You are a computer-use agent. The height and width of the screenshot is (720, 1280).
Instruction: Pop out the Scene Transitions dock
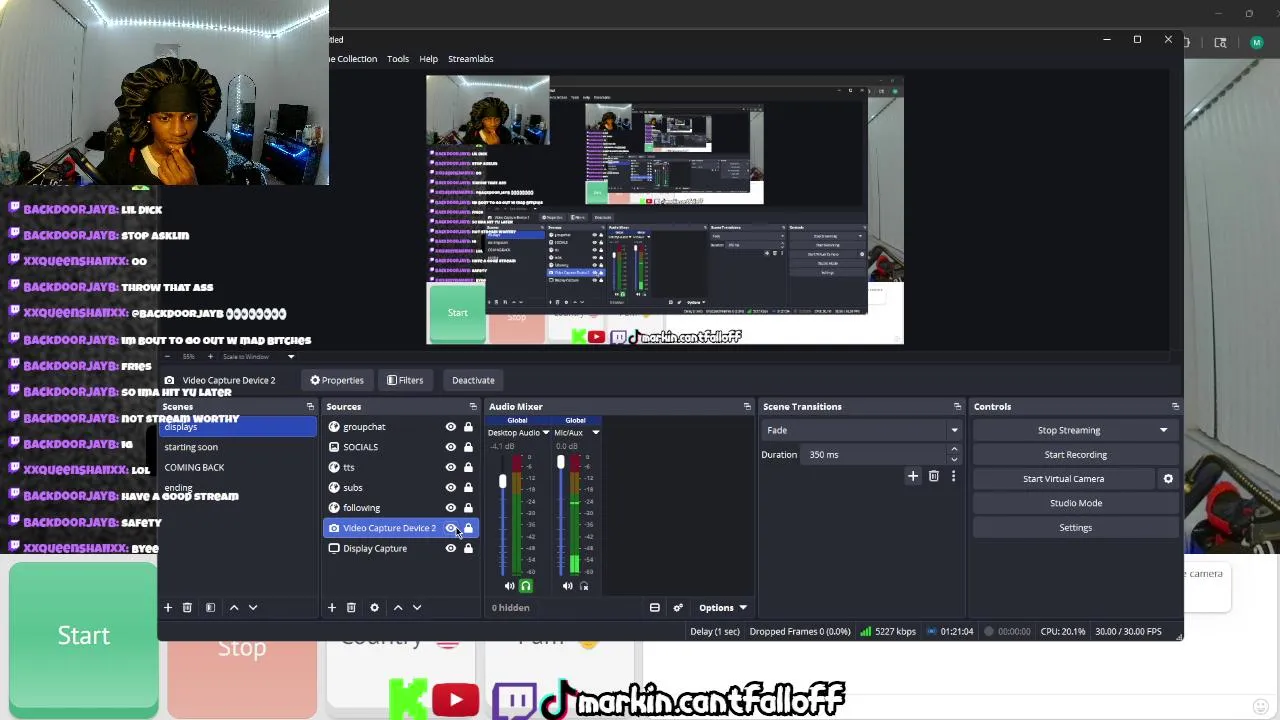(957, 407)
